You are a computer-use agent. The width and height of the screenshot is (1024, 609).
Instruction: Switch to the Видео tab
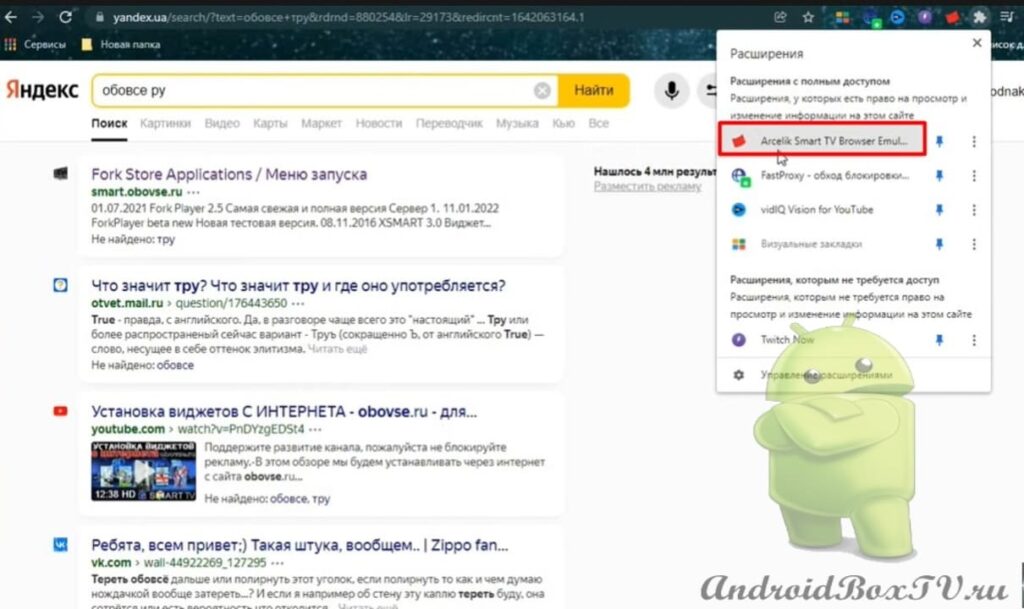pos(222,123)
